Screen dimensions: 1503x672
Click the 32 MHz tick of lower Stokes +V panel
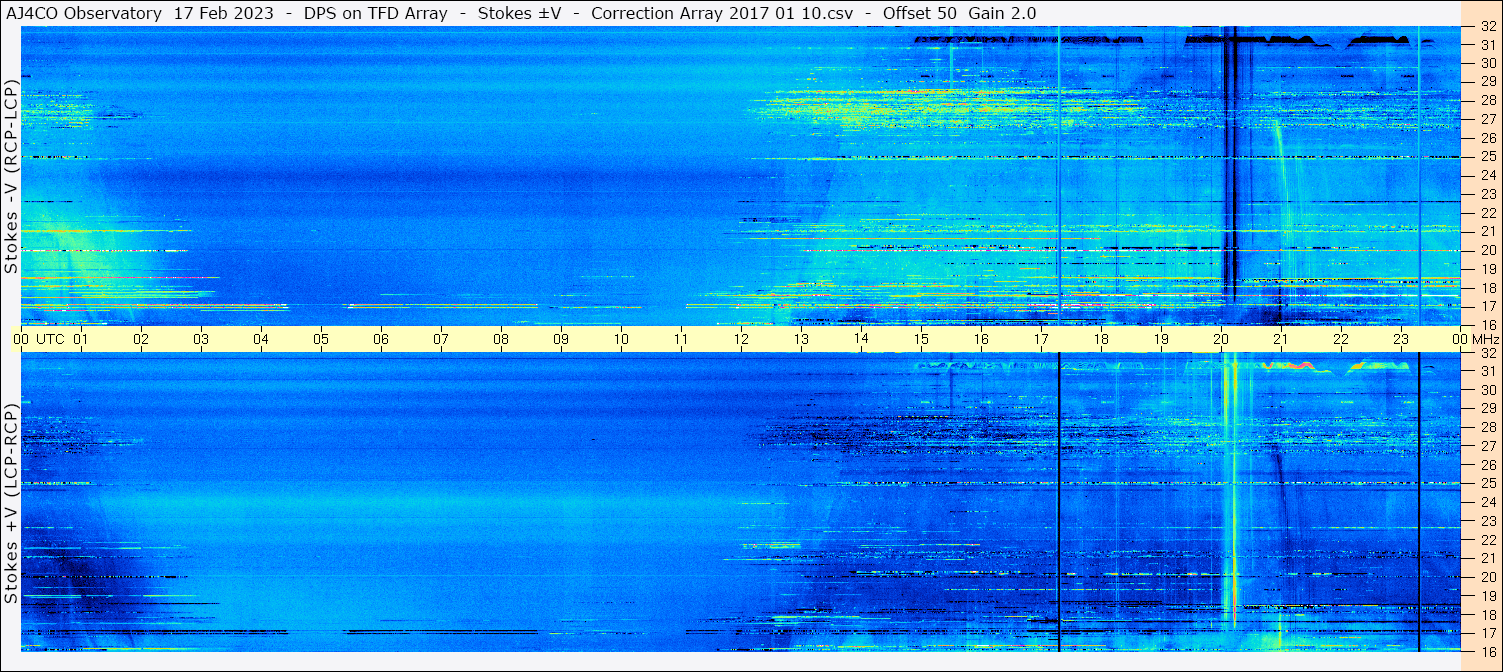[x=1488, y=353]
